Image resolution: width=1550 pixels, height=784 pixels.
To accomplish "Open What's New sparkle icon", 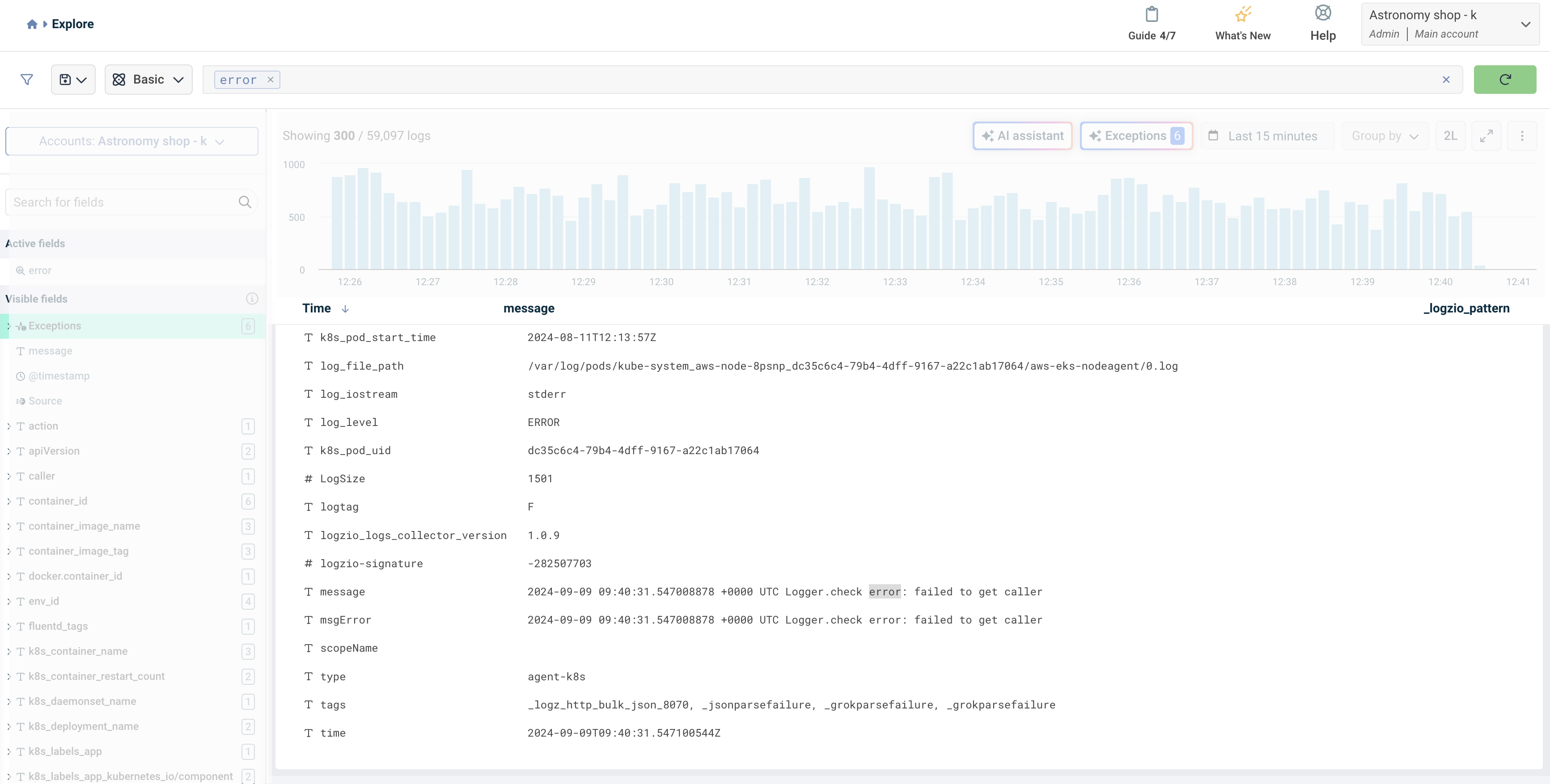I will pos(1242,14).
